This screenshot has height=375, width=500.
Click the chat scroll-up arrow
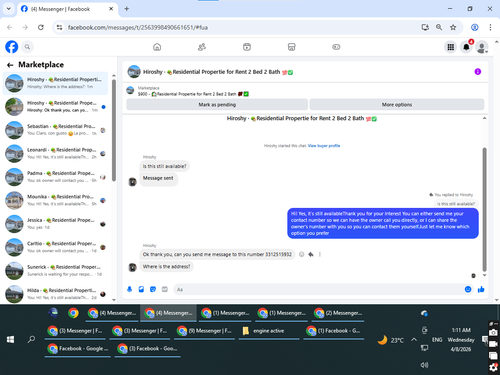point(484,118)
